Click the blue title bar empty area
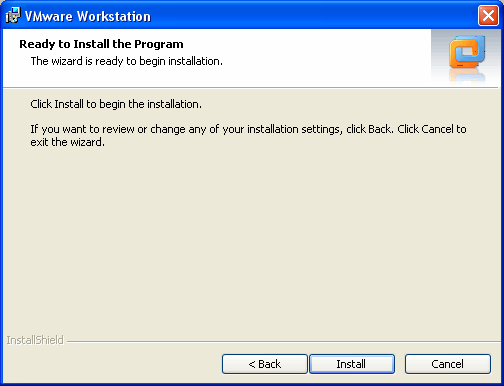This screenshot has height=386, width=504. (x=313, y=16)
